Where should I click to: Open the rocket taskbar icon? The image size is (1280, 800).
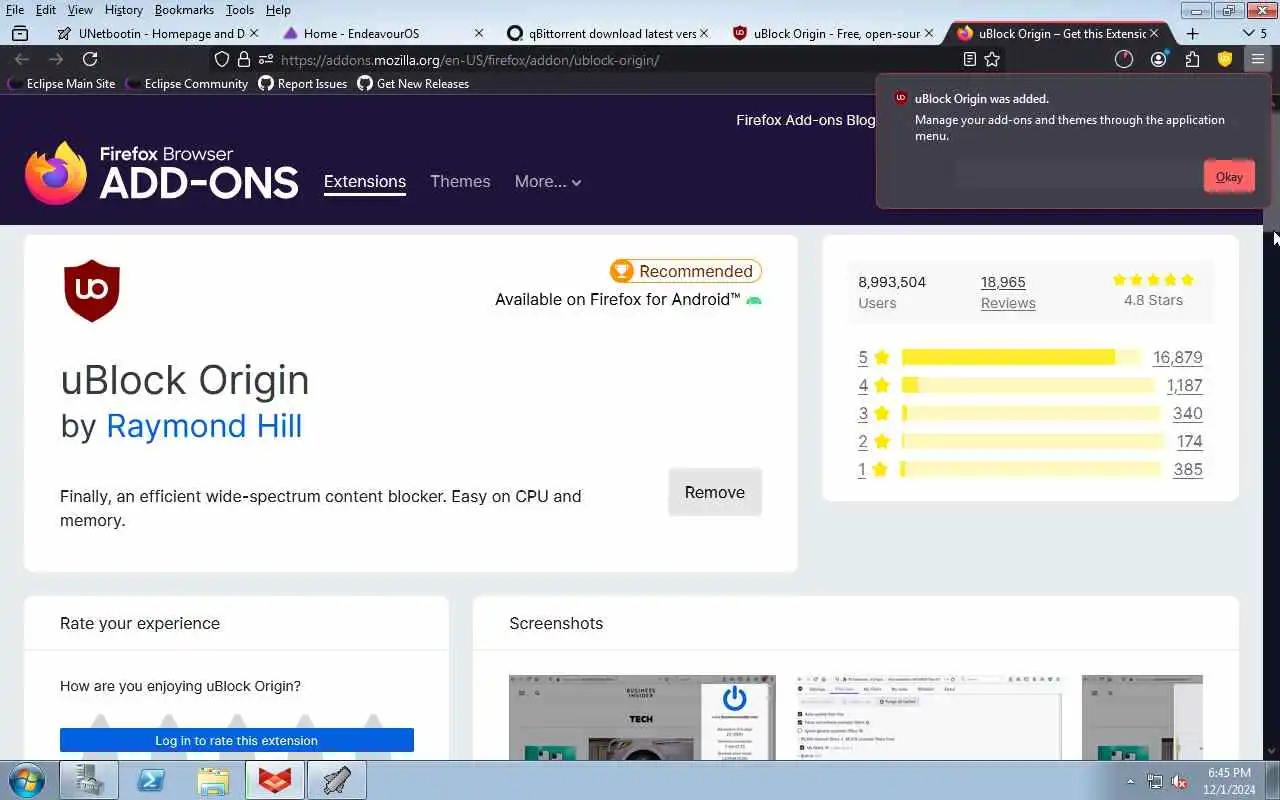[x=337, y=780]
